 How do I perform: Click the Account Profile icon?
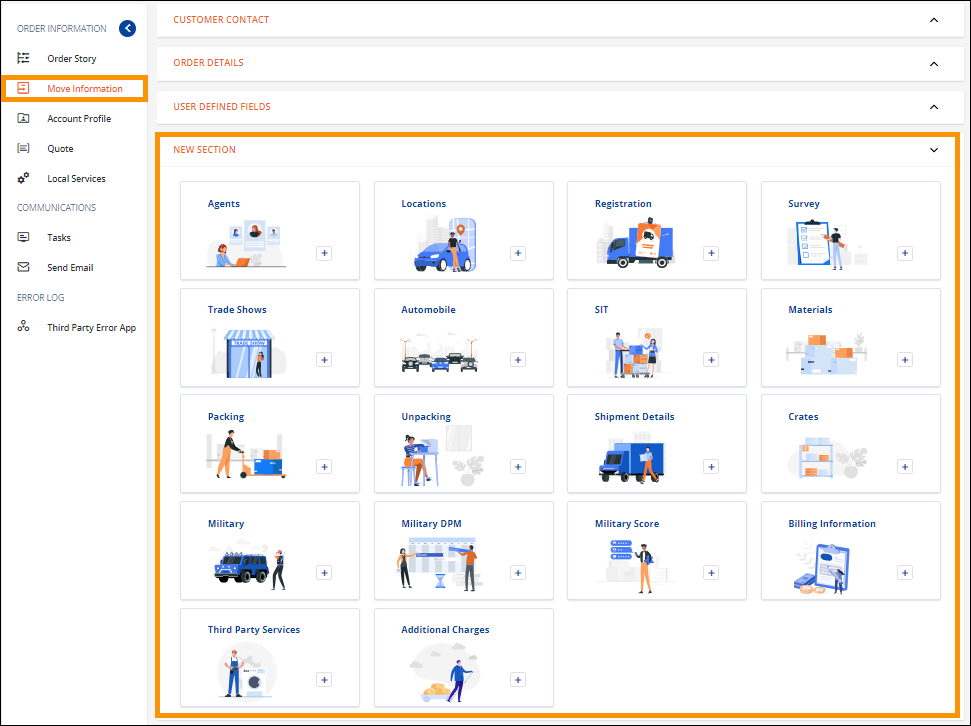coord(23,118)
